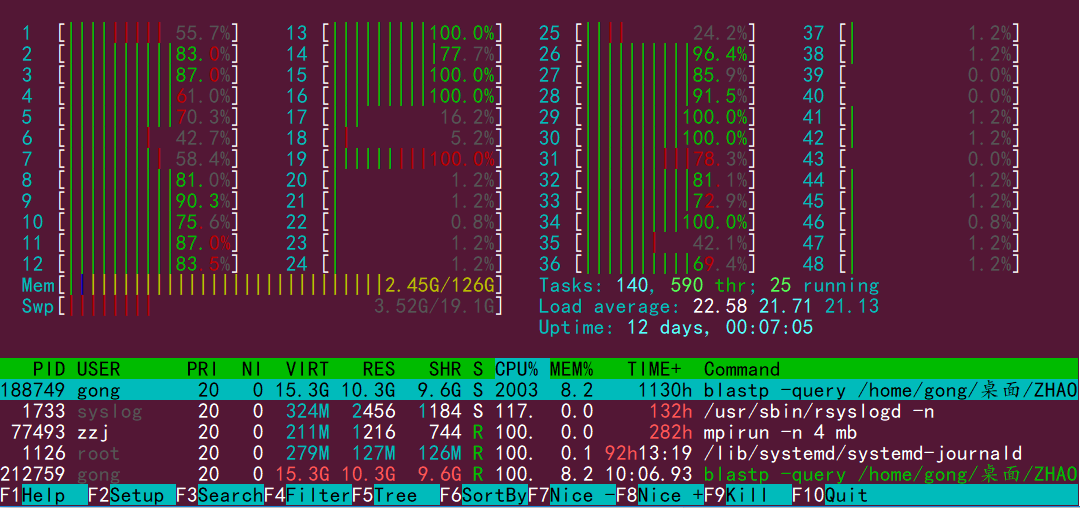Click the Tasks: 140, 590 thr line
Viewport: 1080px width, 508px height.
(x=709, y=286)
